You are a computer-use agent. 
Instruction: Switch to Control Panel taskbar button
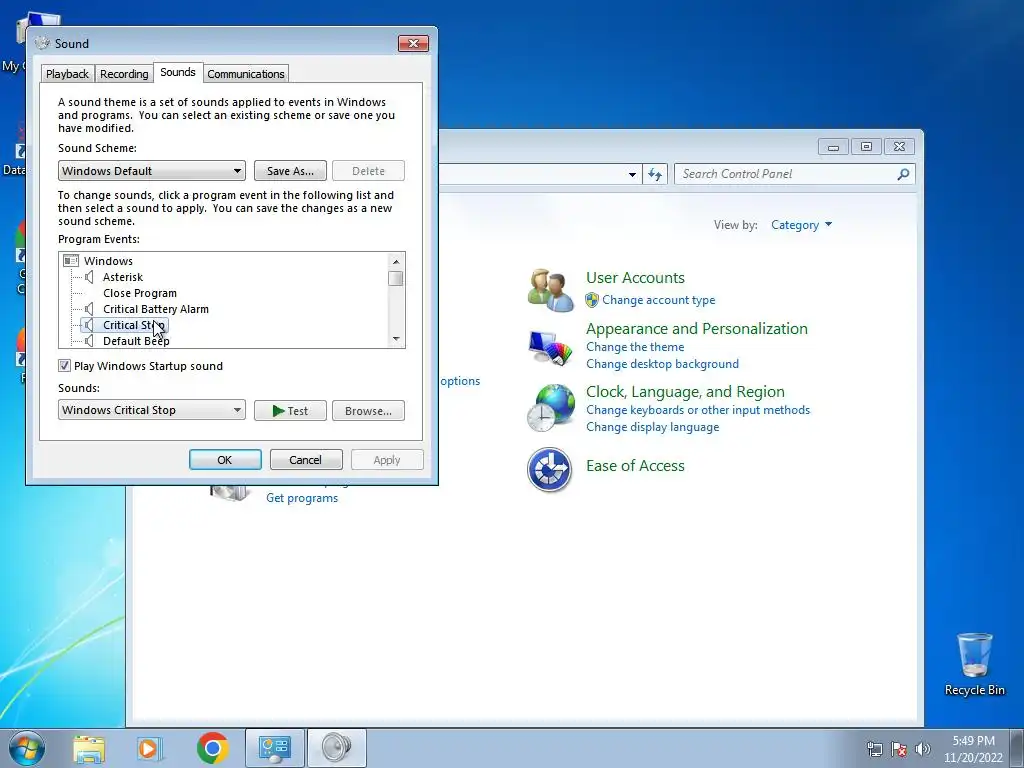click(275, 748)
